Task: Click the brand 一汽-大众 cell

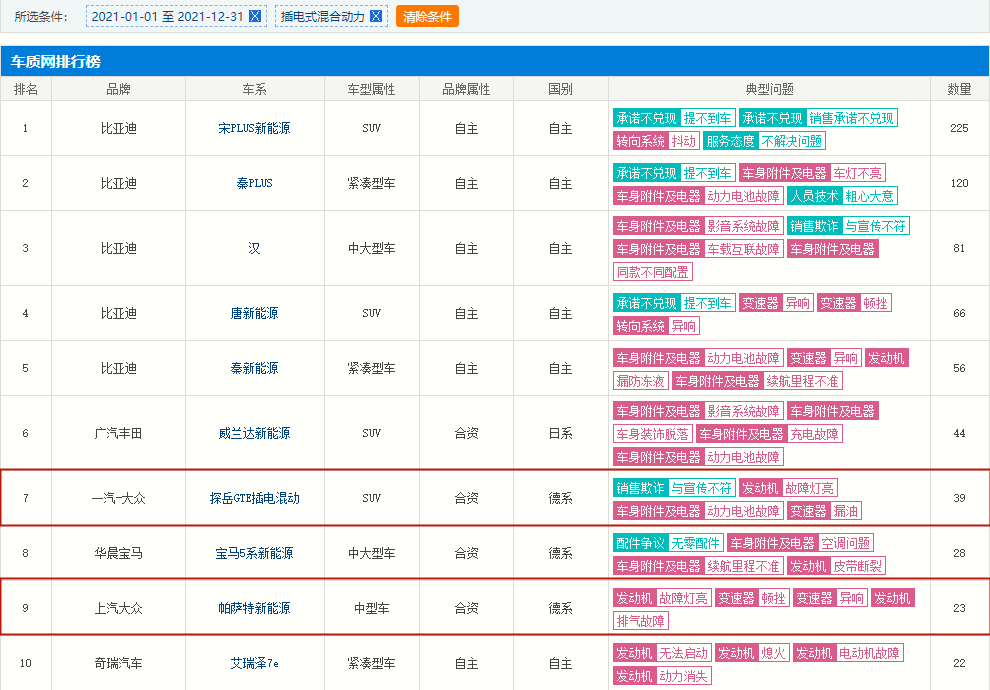Action: [119, 498]
